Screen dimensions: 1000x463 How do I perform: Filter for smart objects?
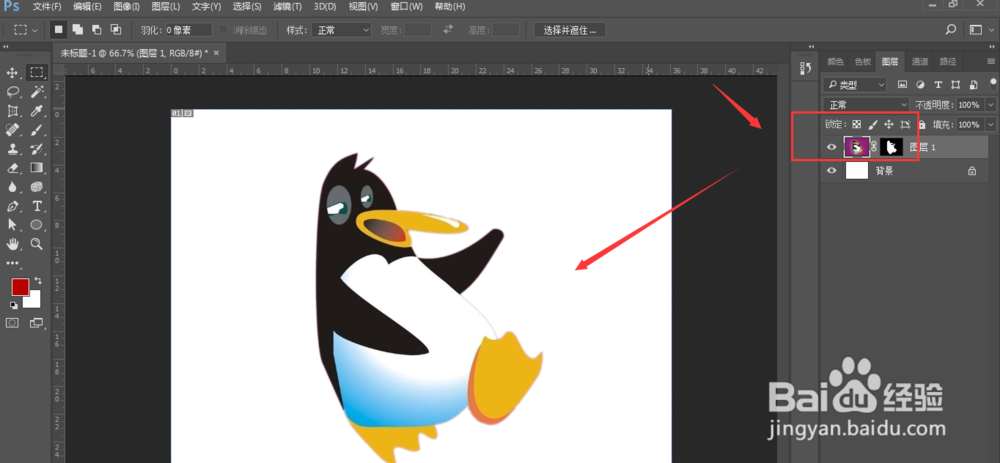(973, 84)
